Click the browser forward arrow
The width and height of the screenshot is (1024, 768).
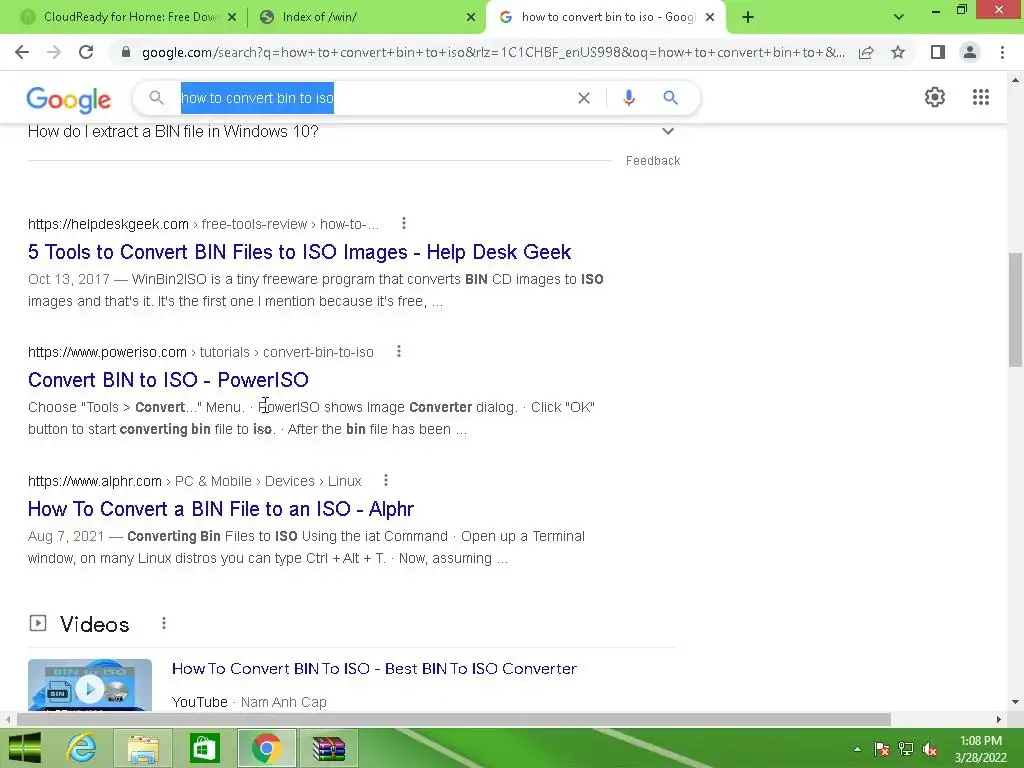point(54,52)
